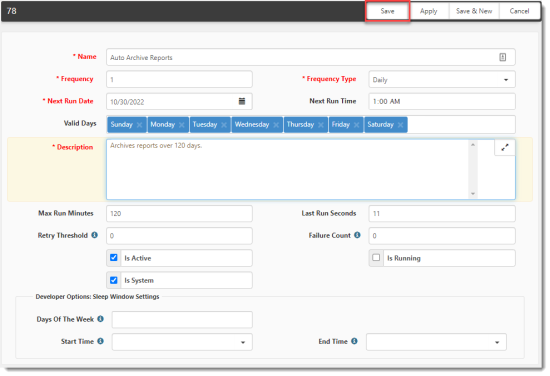The image size is (550, 376).
Task: Uncheck the Is System checkbox
Action: [x=114, y=280]
